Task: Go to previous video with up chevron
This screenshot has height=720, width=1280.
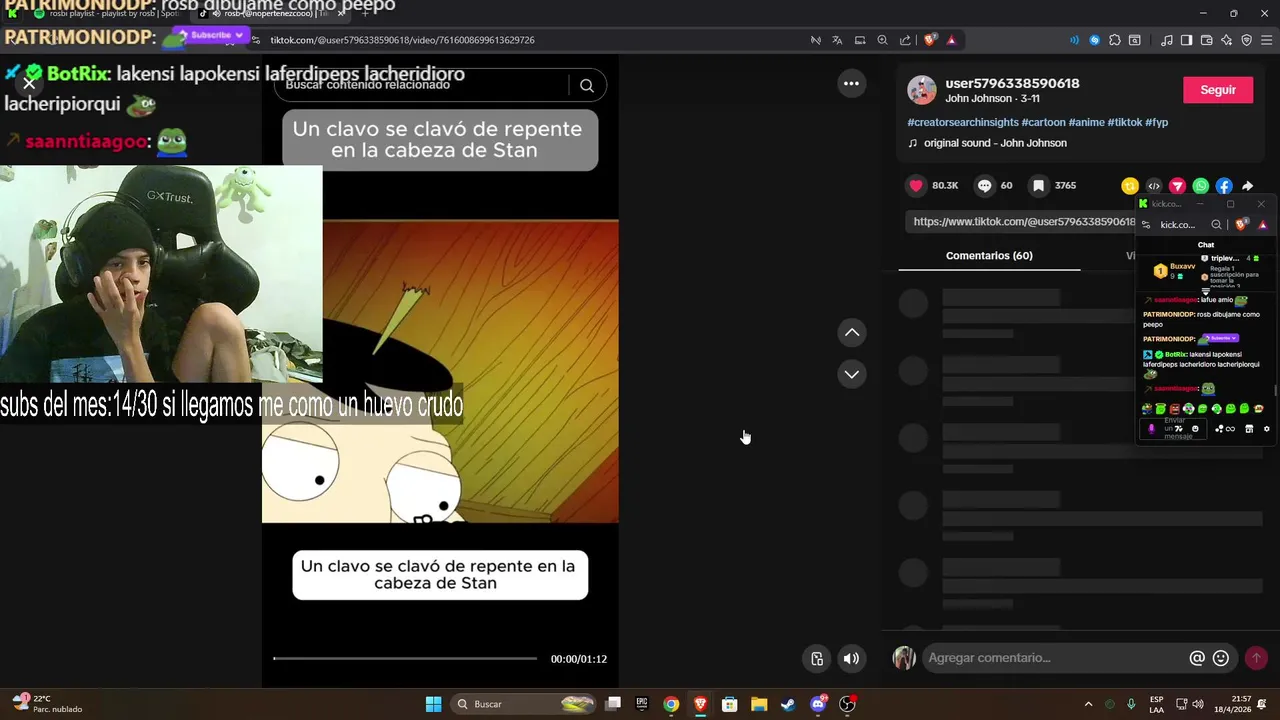Action: pyautogui.click(x=851, y=332)
